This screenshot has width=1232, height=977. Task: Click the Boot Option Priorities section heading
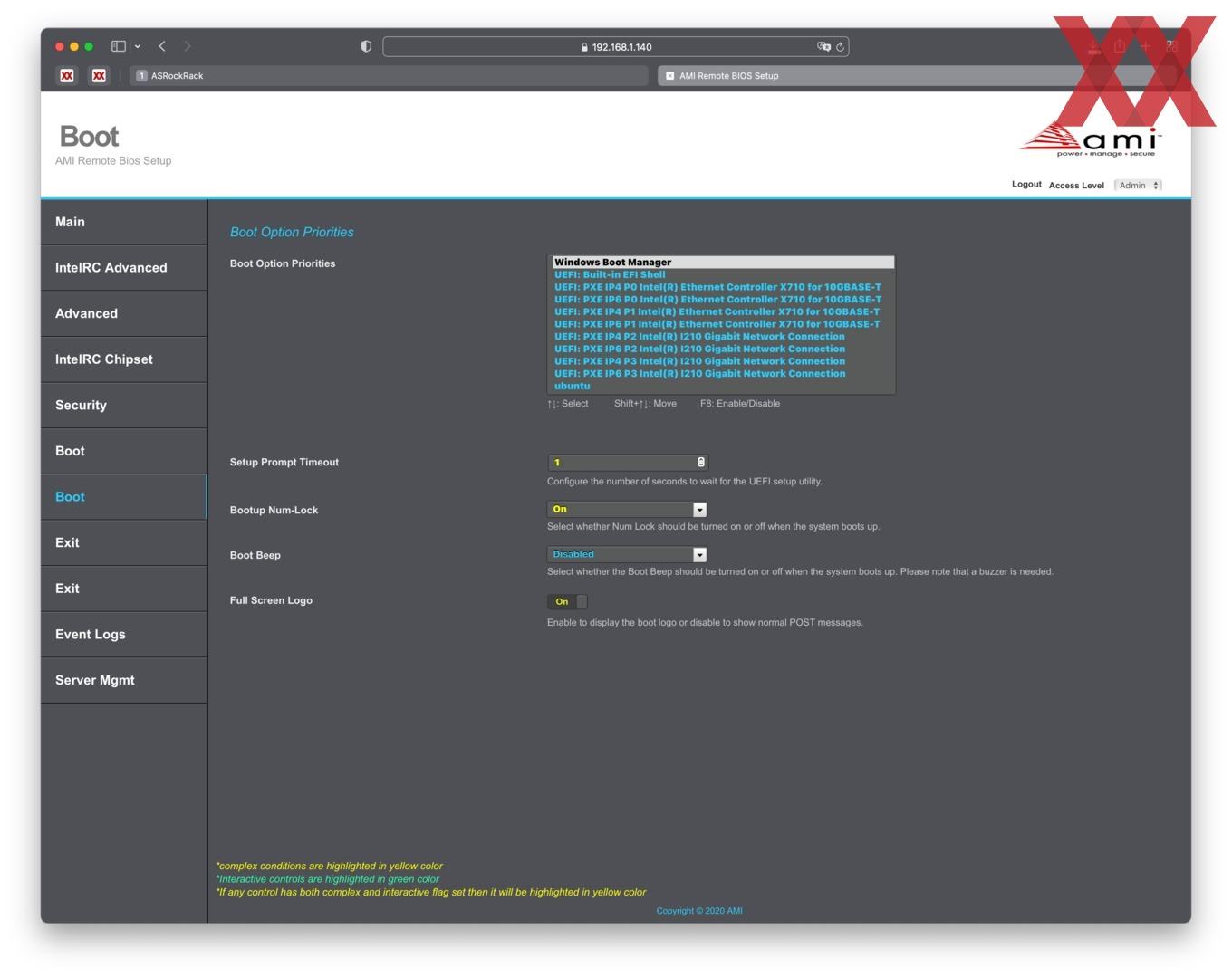click(292, 232)
